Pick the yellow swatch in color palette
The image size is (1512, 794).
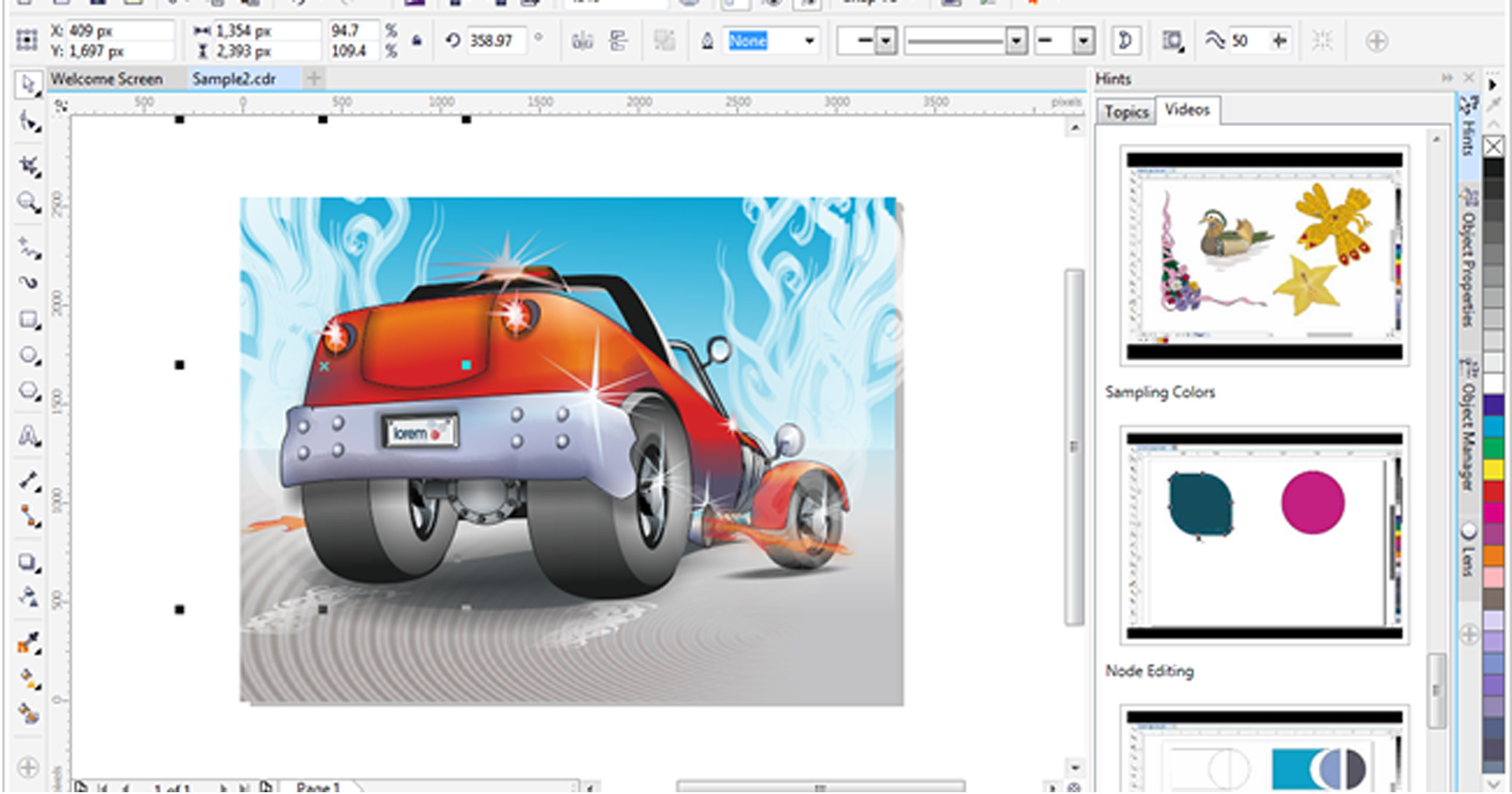pyautogui.click(x=1494, y=470)
